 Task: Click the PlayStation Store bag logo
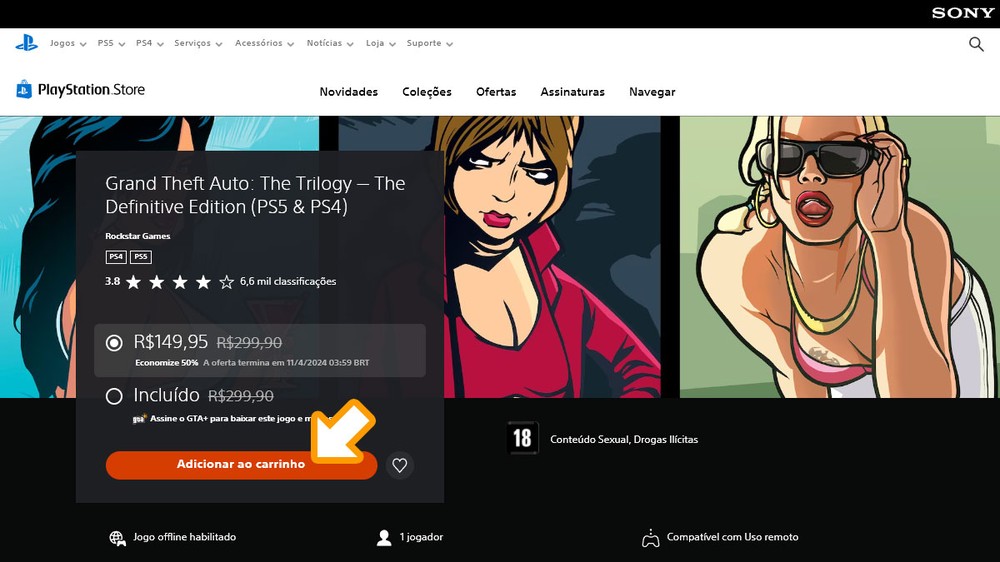(x=24, y=90)
